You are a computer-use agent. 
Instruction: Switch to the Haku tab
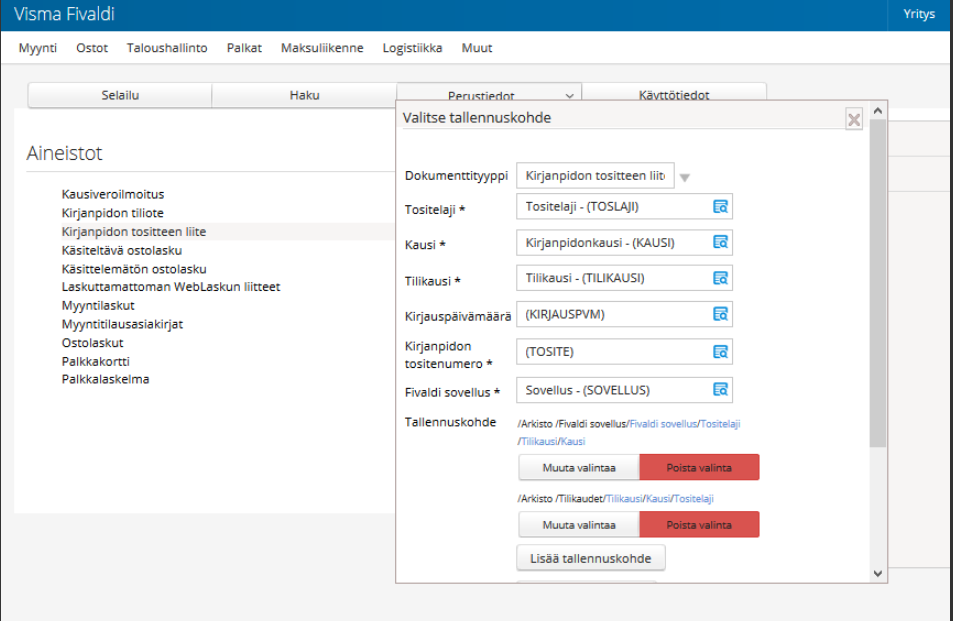pos(304,95)
